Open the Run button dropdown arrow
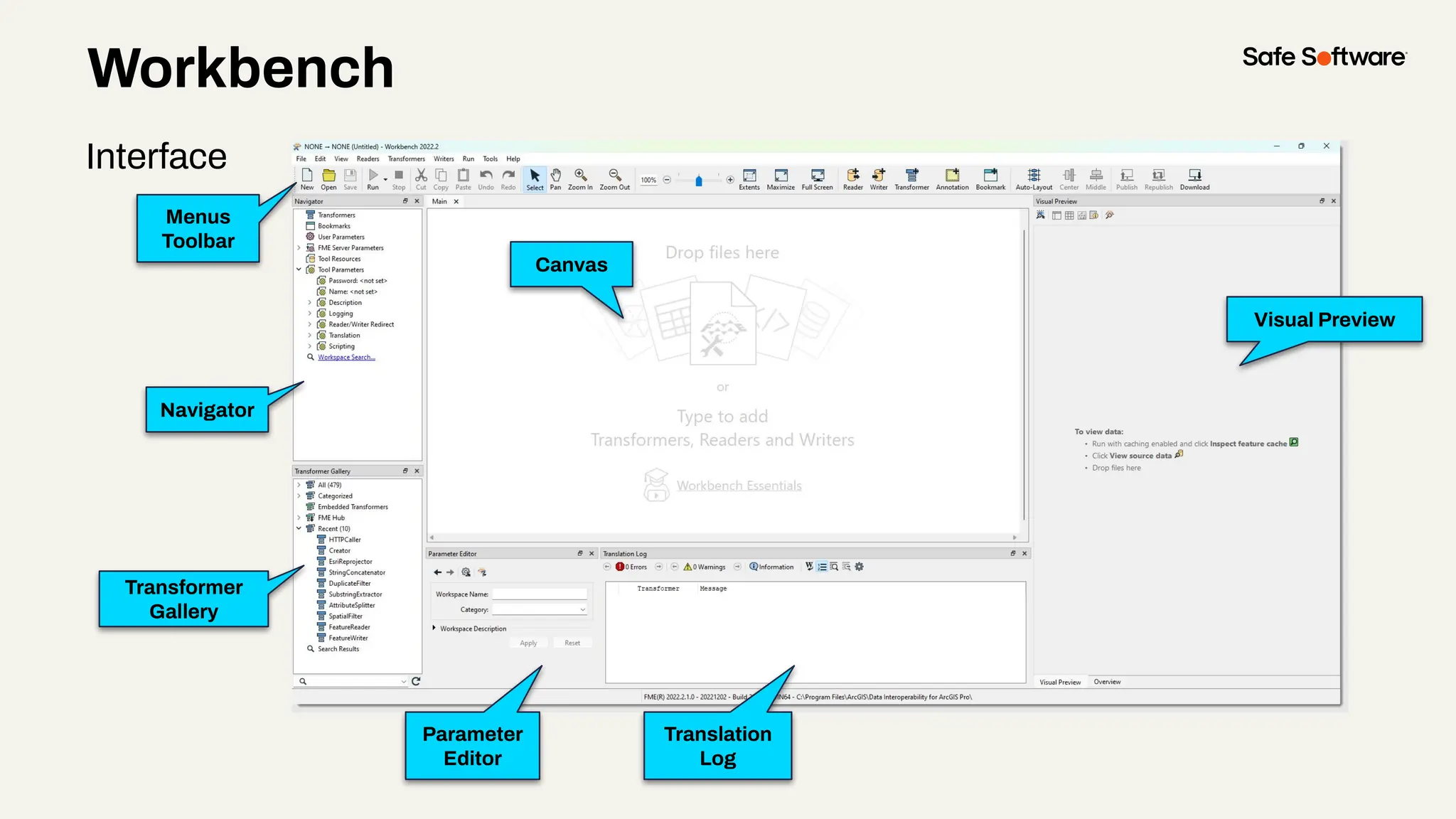This screenshot has height=819, width=1456. pos(385,179)
